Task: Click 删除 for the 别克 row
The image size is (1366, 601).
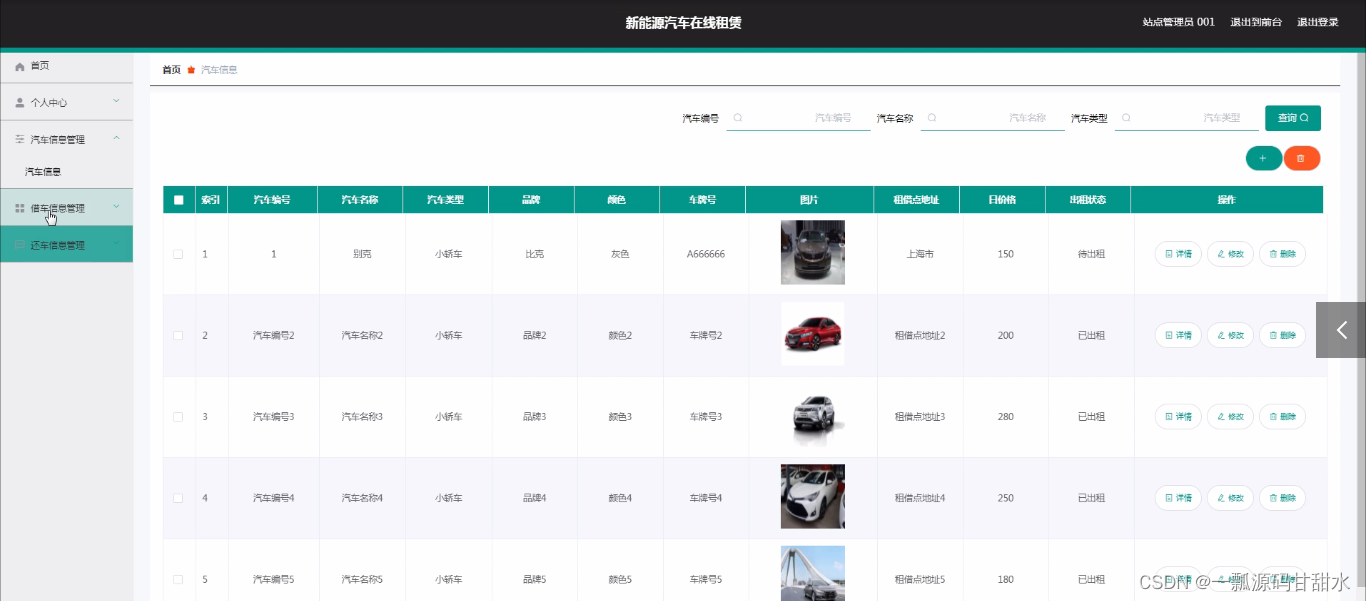Action: (1282, 254)
